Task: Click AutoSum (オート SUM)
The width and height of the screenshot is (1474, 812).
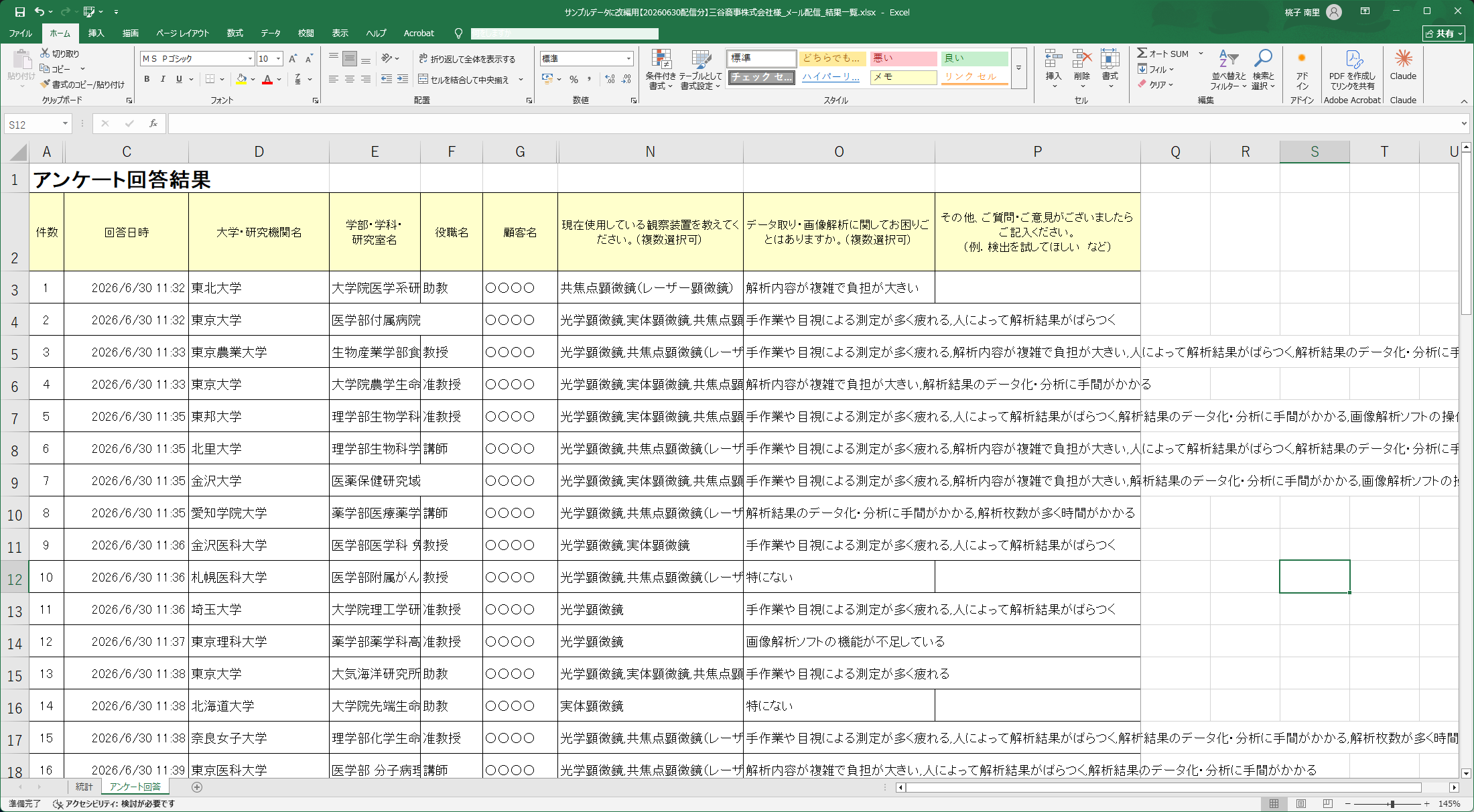Action: [x=1163, y=54]
